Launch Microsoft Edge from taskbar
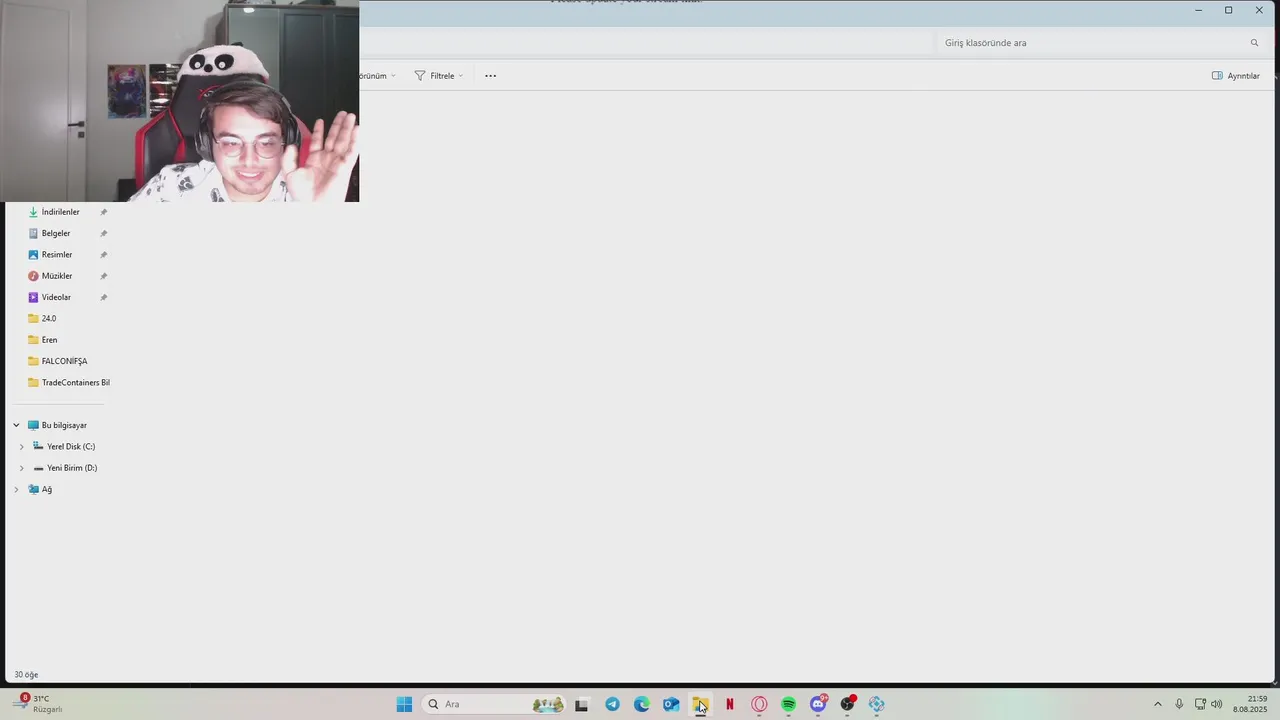This screenshot has width=1280, height=720. (x=642, y=704)
